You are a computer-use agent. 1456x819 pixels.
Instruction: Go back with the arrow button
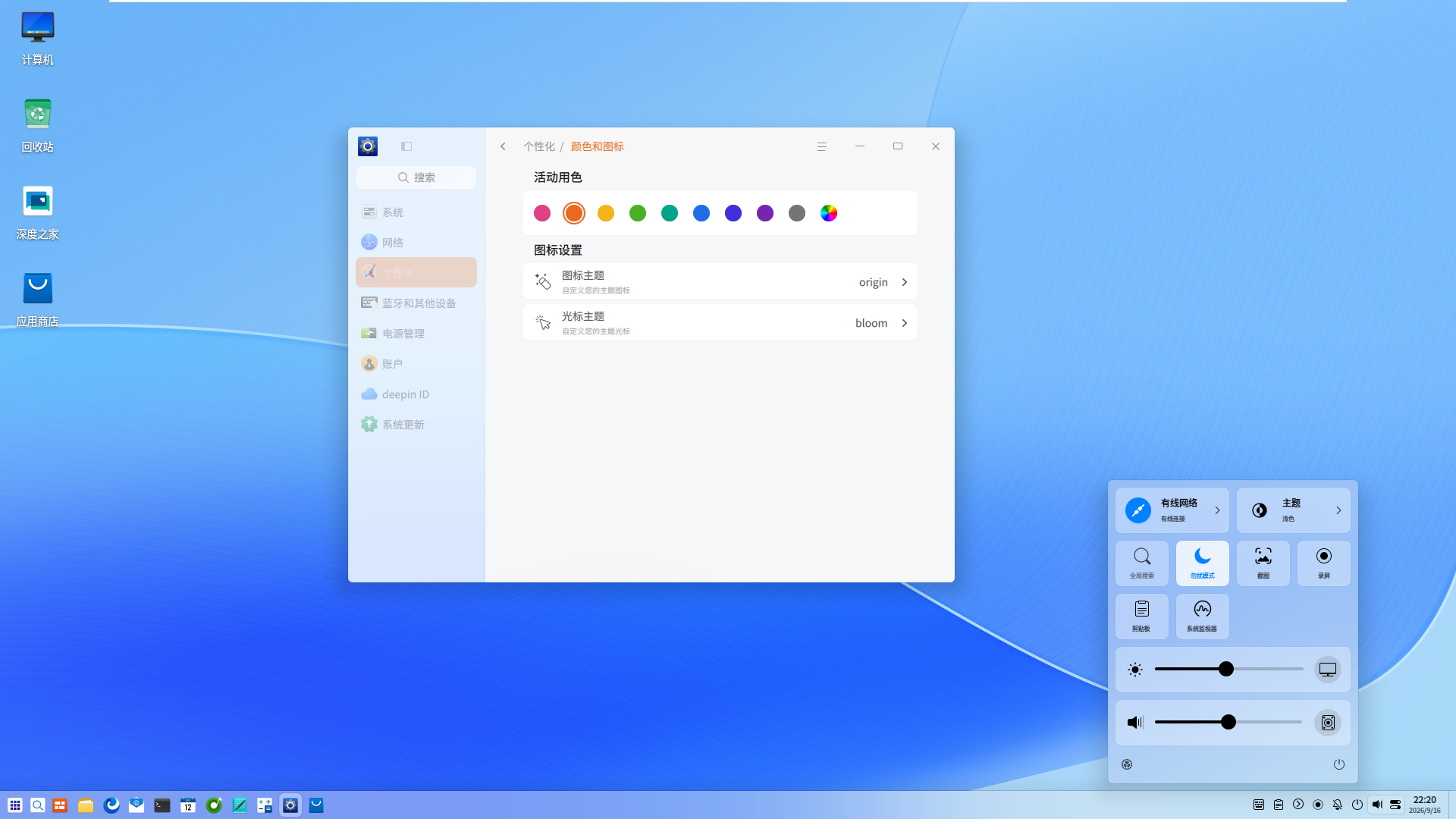click(503, 146)
